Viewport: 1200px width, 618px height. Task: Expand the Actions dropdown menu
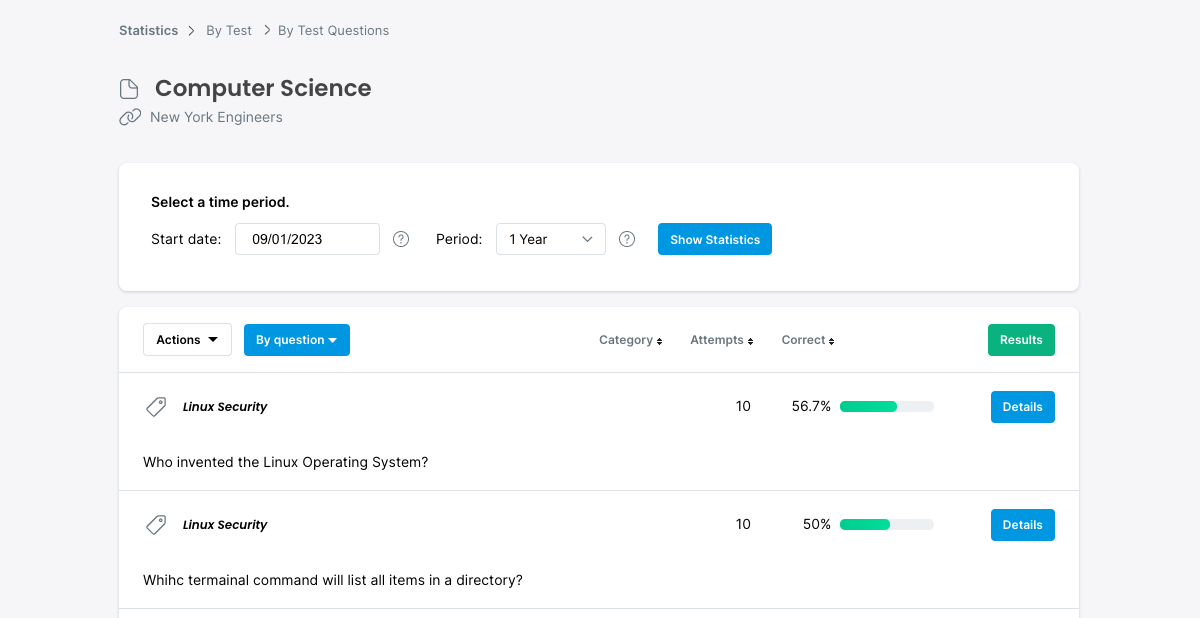187,340
